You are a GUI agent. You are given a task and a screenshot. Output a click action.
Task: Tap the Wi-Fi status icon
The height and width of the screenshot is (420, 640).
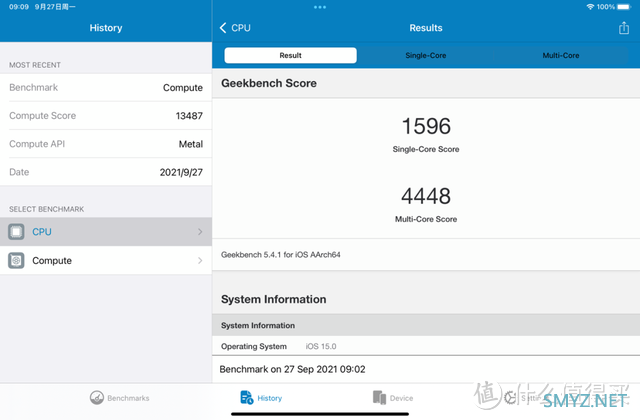point(590,7)
